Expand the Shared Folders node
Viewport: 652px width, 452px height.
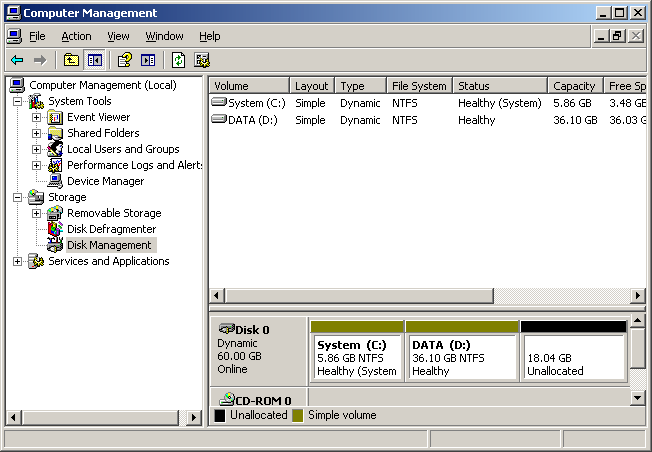(x=36, y=133)
